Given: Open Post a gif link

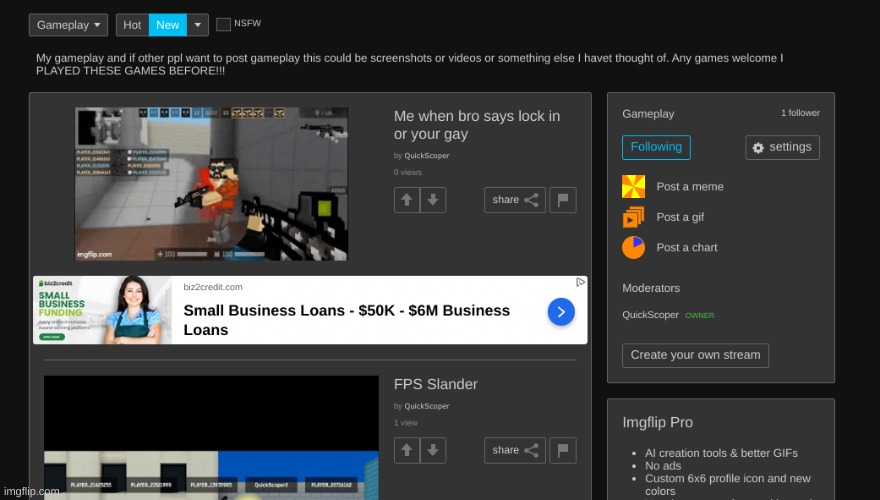Looking at the screenshot, I should coord(680,217).
